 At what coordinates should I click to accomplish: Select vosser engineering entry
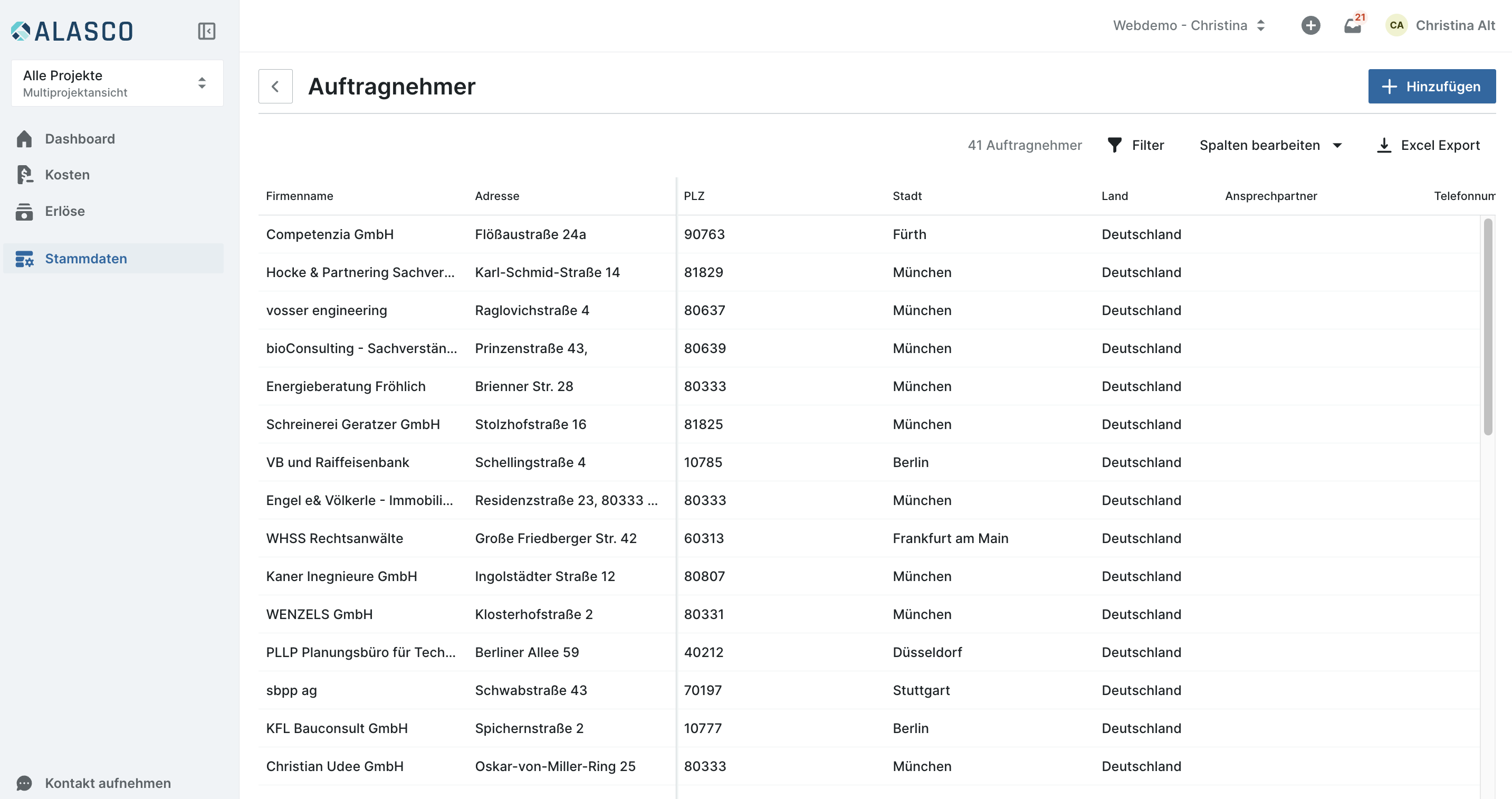pos(327,310)
